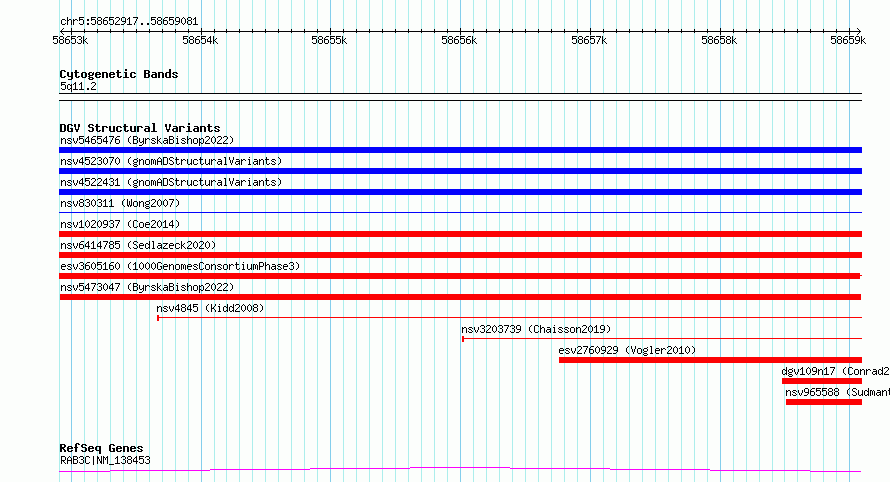Click thin red line of nsv4845
890x482 pixels.
click(510, 317)
